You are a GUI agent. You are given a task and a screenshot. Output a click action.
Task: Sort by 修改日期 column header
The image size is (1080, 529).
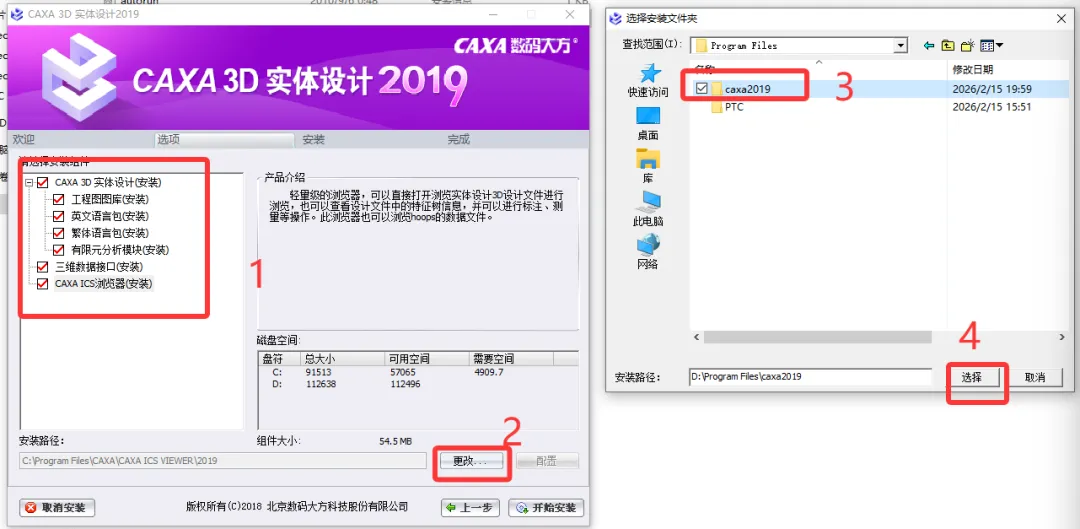pos(1008,69)
